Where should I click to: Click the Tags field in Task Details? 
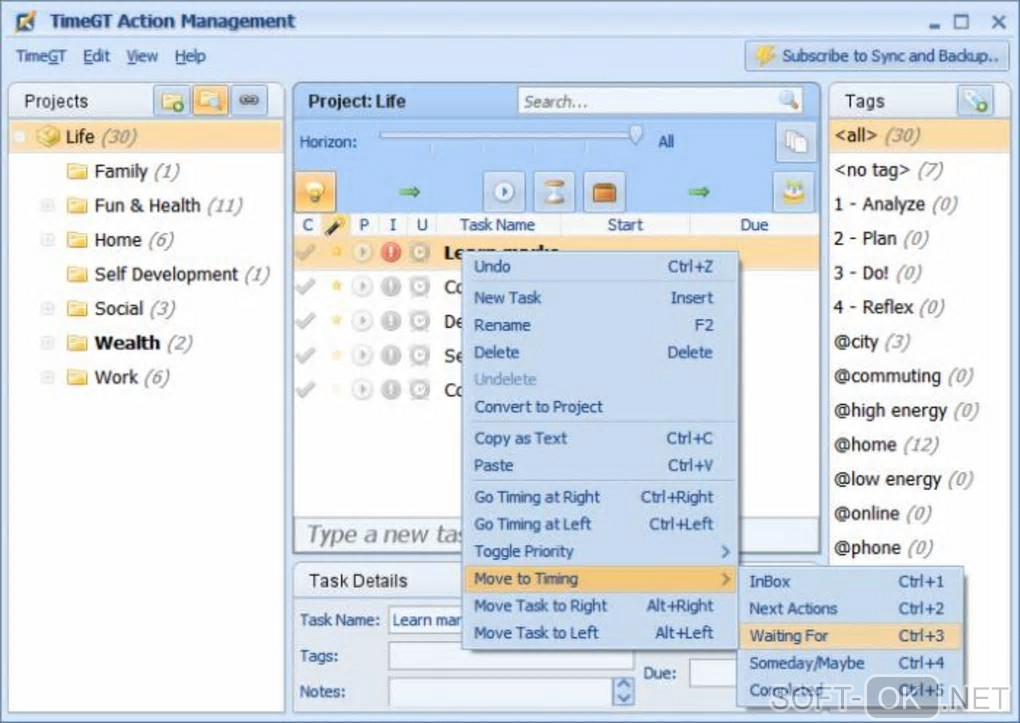(511, 656)
